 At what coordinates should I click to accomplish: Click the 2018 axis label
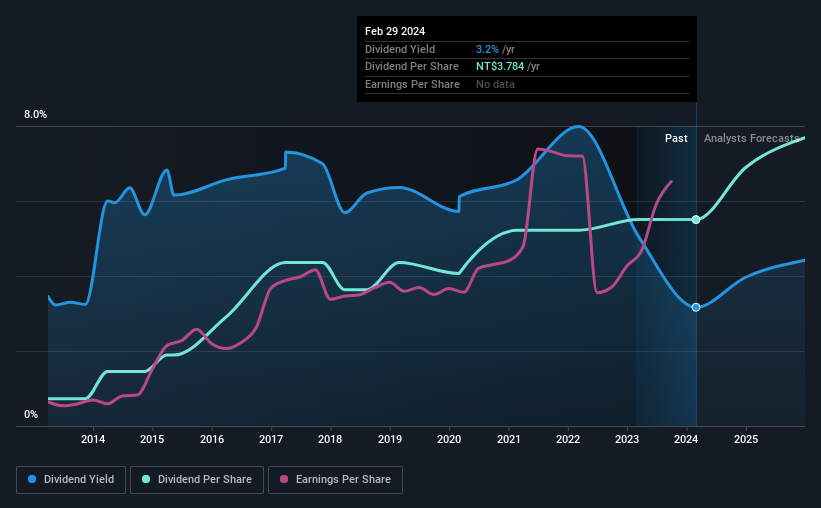[x=330, y=439]
